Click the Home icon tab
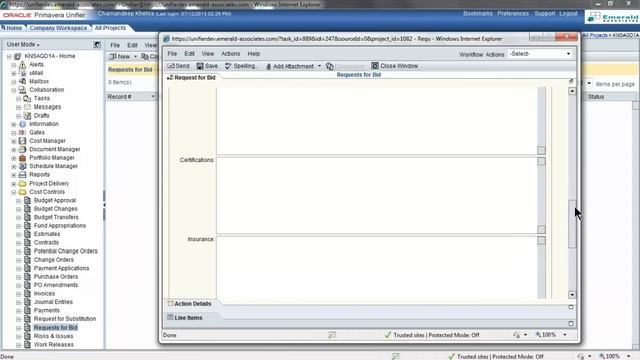 [11, 28]
